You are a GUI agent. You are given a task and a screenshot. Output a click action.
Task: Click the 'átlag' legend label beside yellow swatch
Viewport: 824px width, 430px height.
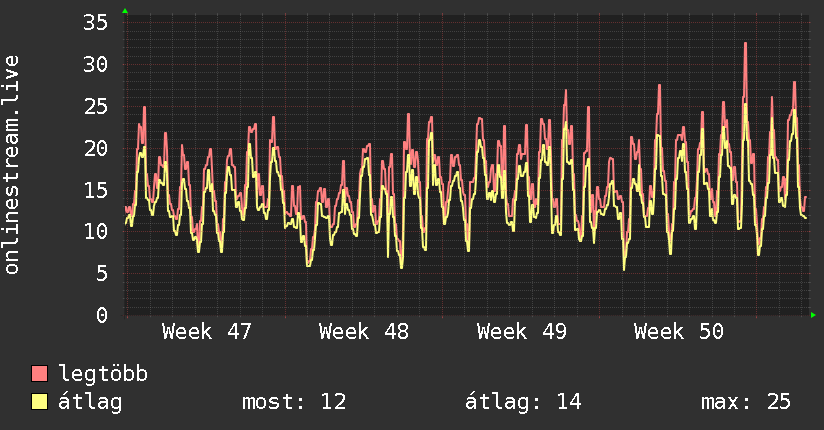tap(90, 402)
